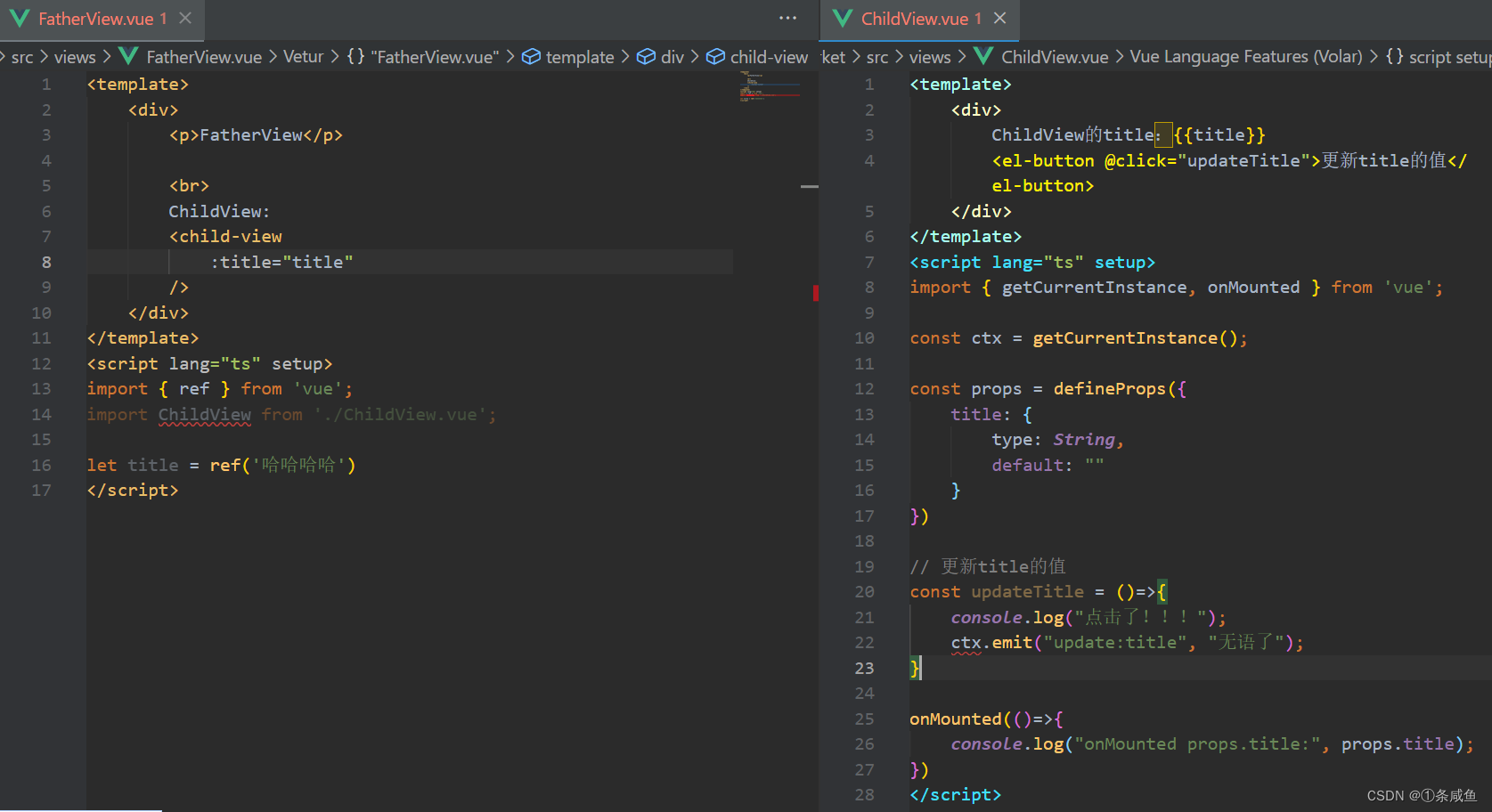Image resolution: width=1492 pixels, height=812 pixels.
Task: Switch to the FatherView.vue tab
Action: [102, 19]
